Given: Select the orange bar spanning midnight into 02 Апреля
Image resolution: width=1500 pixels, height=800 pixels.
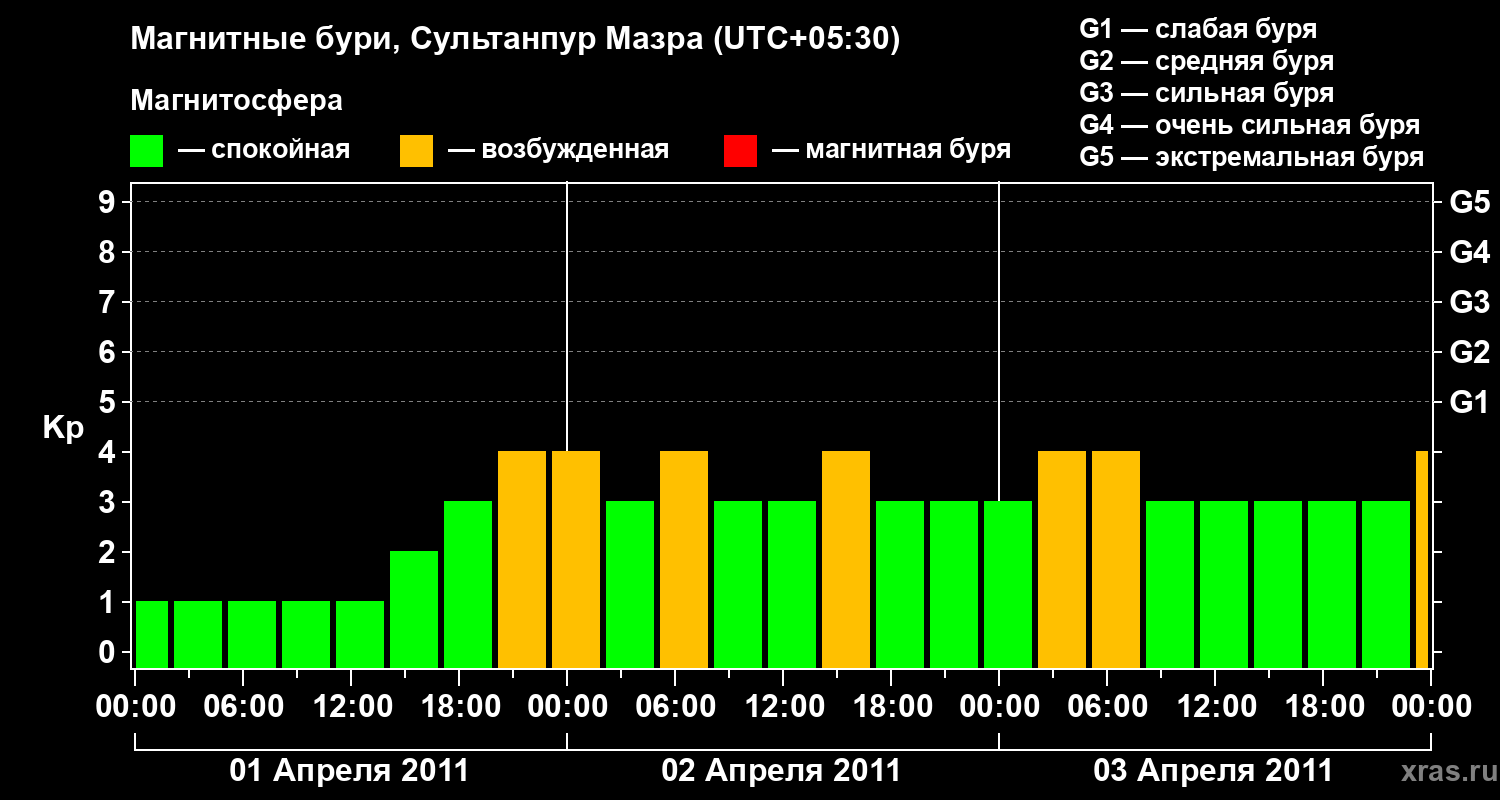Looking at the screenshot, I should pyautogui.click(x=576, y=559).
